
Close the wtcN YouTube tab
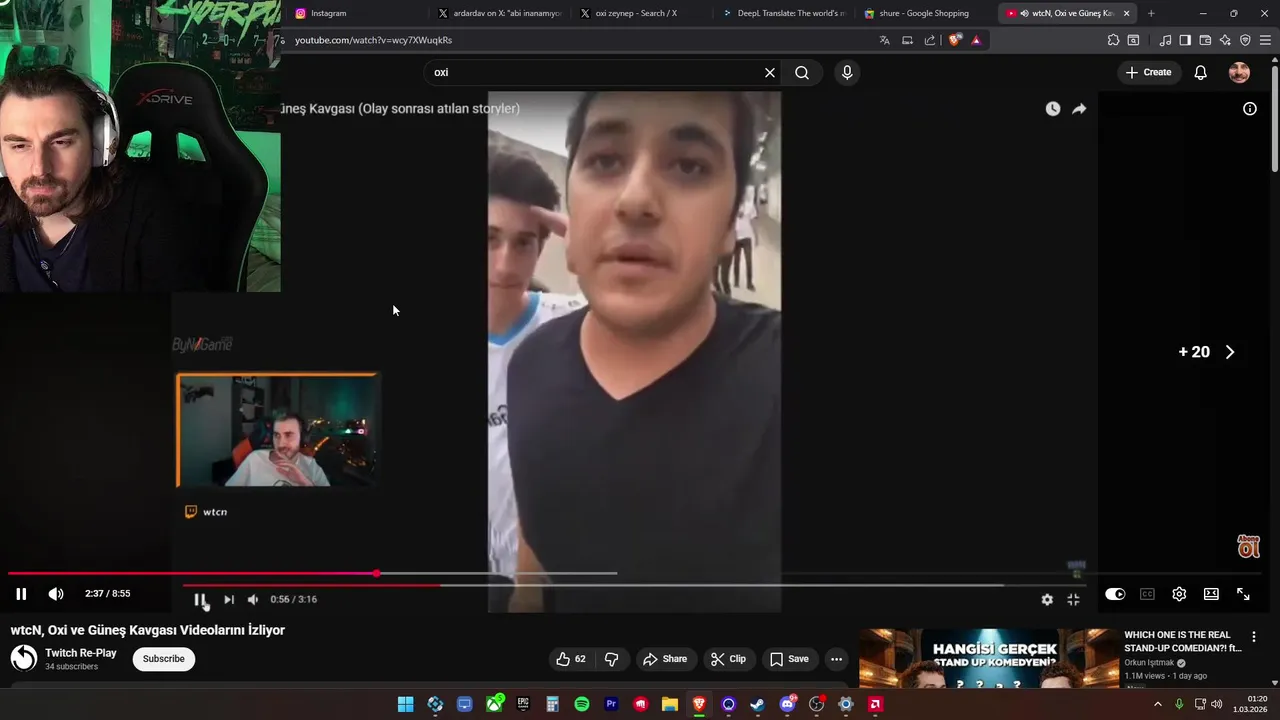[x=1127, y=13]
